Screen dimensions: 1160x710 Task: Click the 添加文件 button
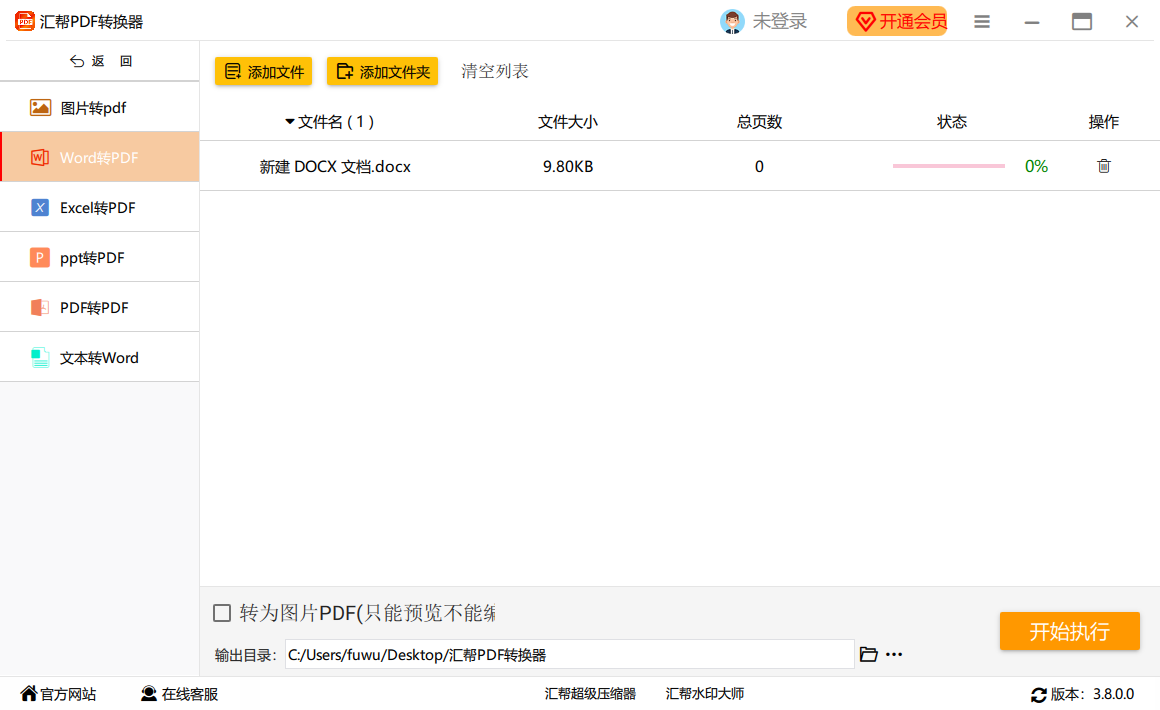(x=263, y=72)
